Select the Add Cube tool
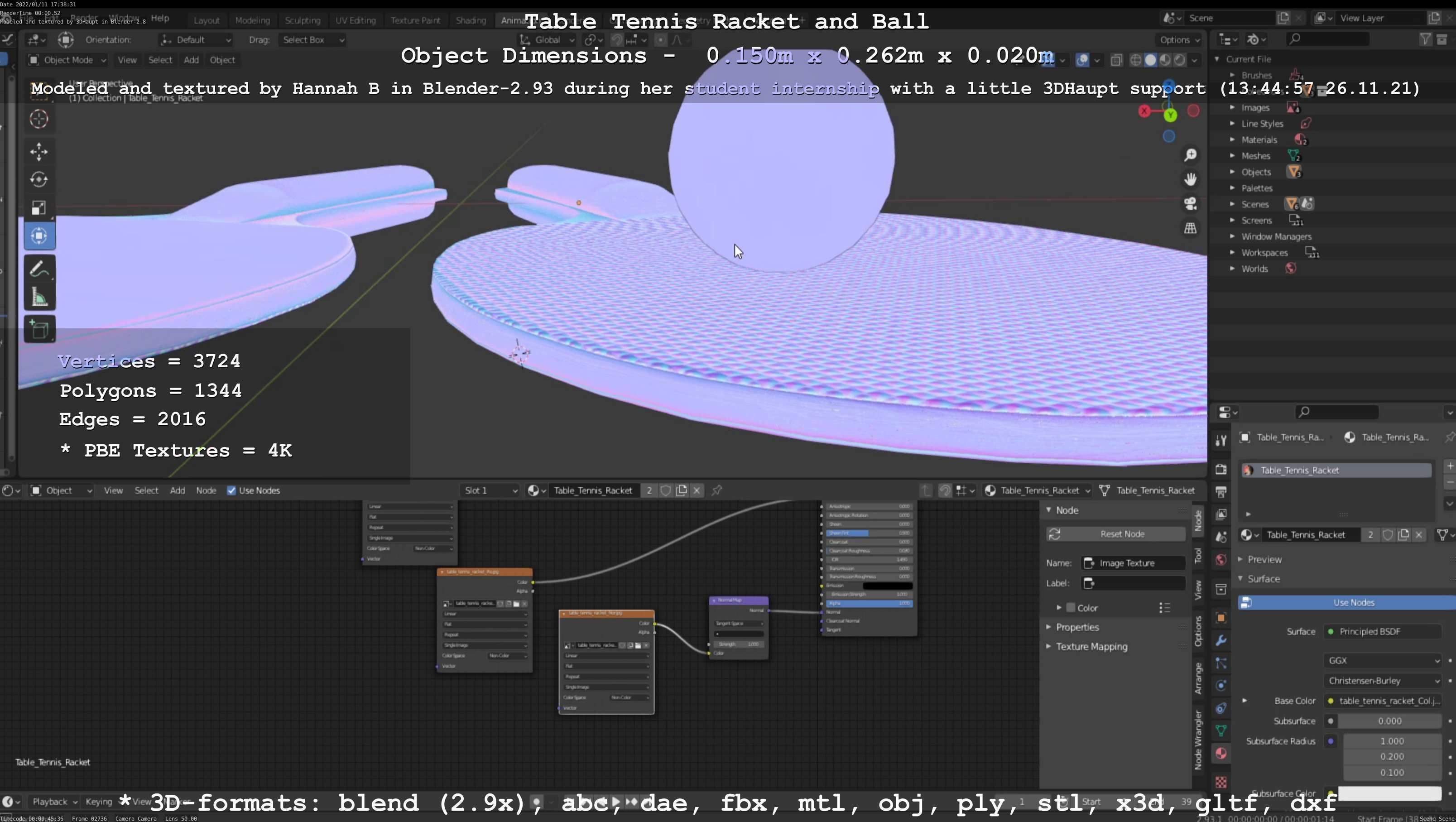This screenshot has width=1456, height=822. (x=39, y=330)
